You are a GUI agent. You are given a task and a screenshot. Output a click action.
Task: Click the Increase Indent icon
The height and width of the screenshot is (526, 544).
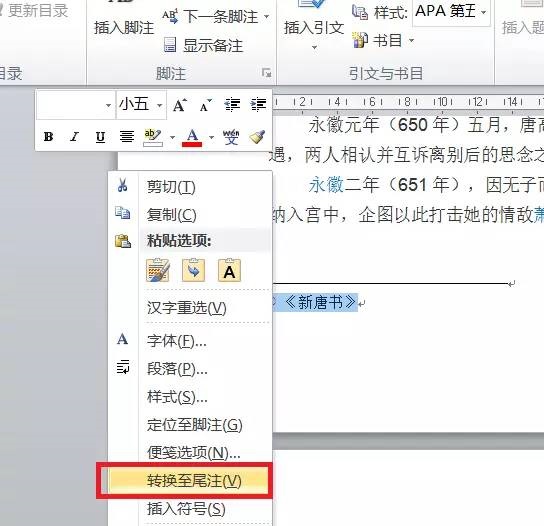coord(258,104)
